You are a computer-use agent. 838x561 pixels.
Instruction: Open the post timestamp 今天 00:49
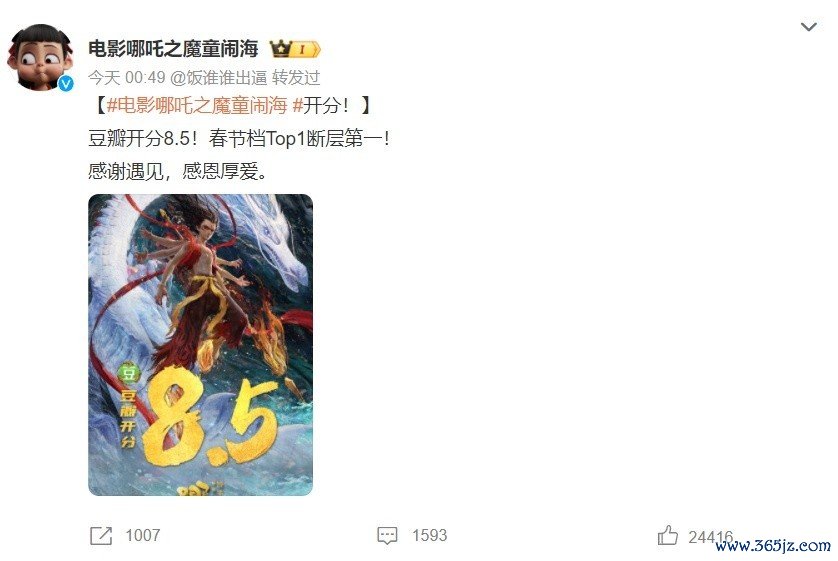click(x=127, y=78)
